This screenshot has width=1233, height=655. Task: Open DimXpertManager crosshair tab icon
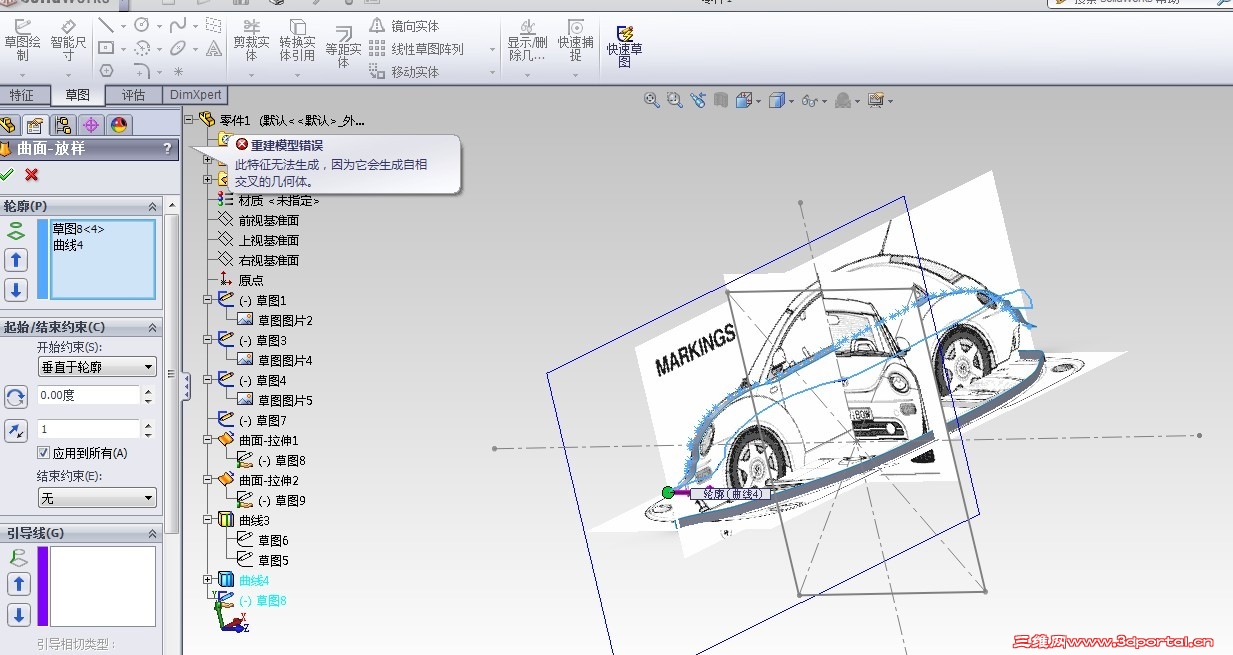pyautogui.click(x=91, y=125)
